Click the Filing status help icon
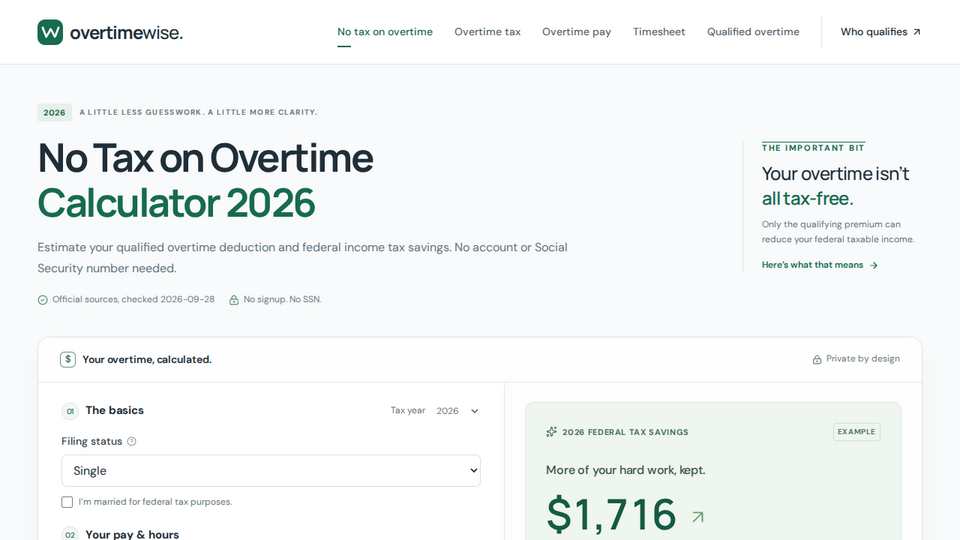Image resolution: width=960 pixels, height=540 pixels. pos(132,441)
